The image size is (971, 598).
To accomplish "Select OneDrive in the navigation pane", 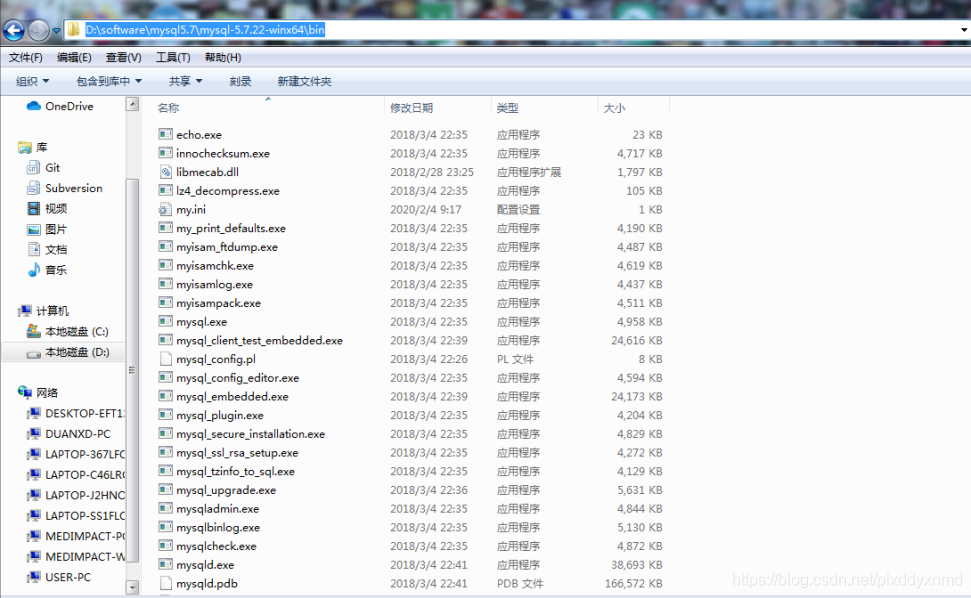I will tap(68, 106).
